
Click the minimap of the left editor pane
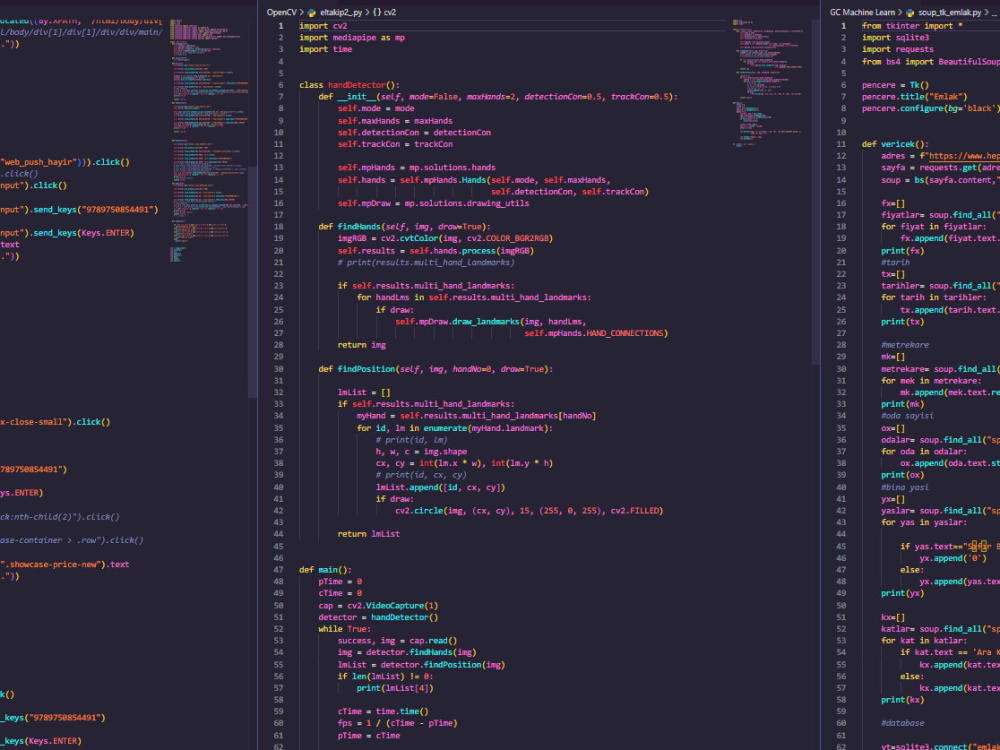tap(209, 140)
